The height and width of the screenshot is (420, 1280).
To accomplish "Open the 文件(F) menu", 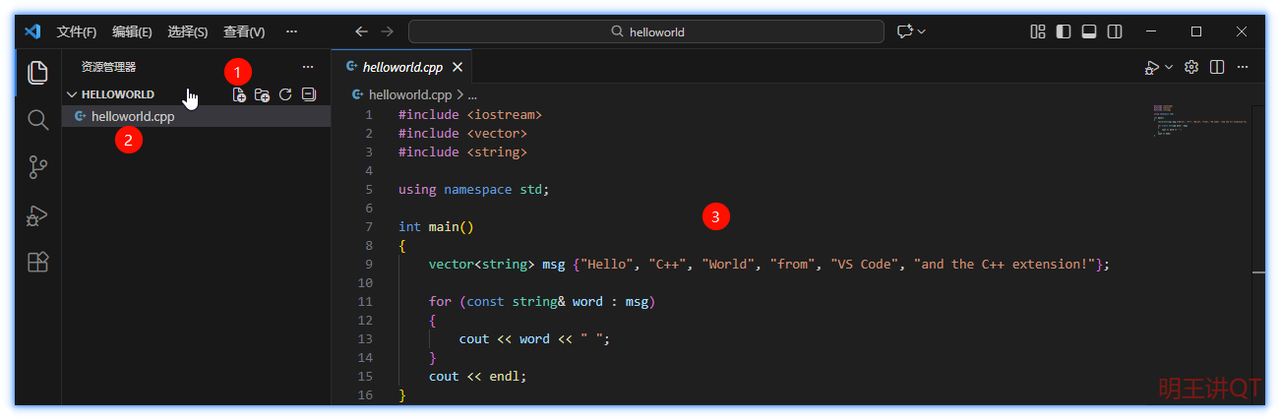I will click(76, 32).
